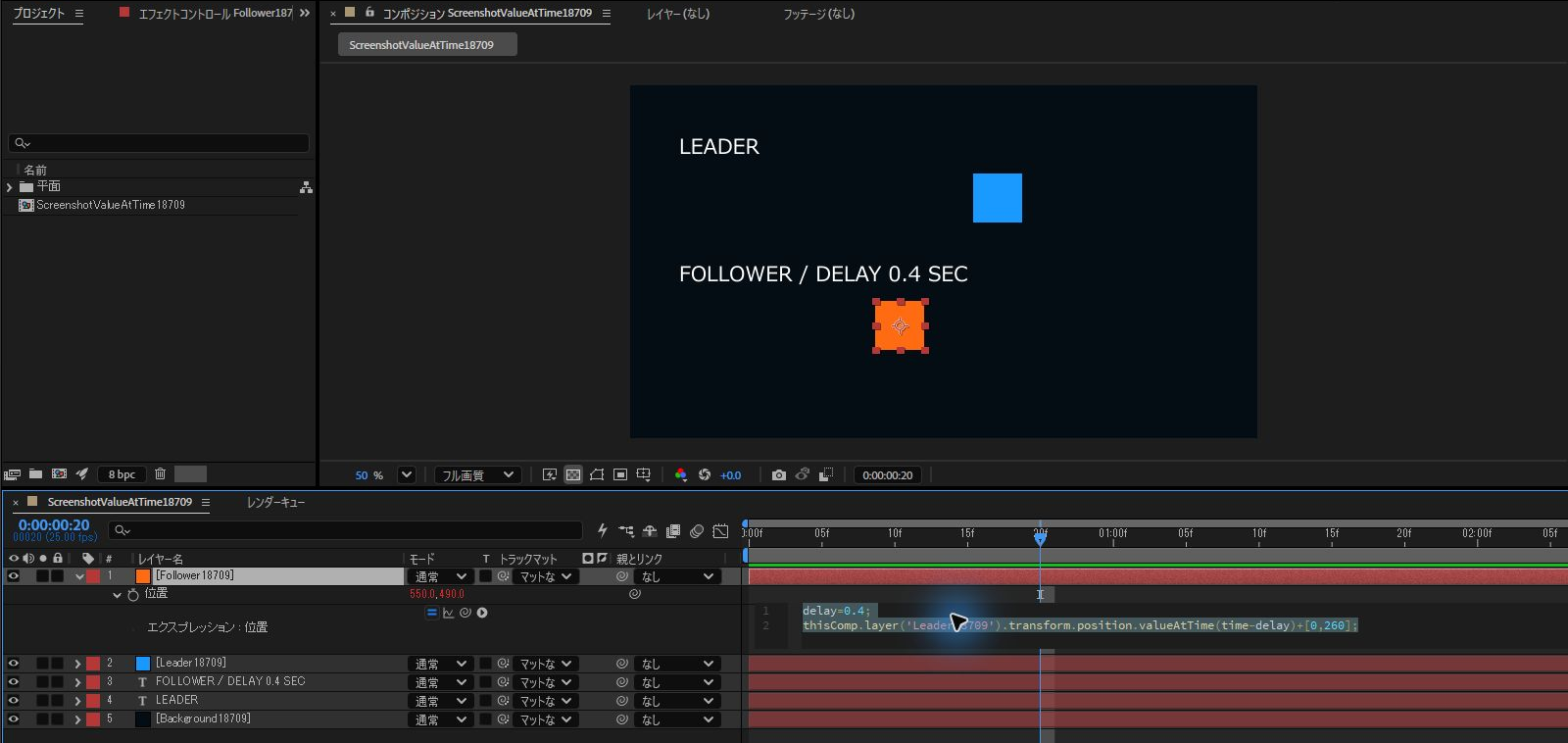Enable Frame Blending for the timeline
Screen dimensions: 1568x743
click(x=673, y=531)
